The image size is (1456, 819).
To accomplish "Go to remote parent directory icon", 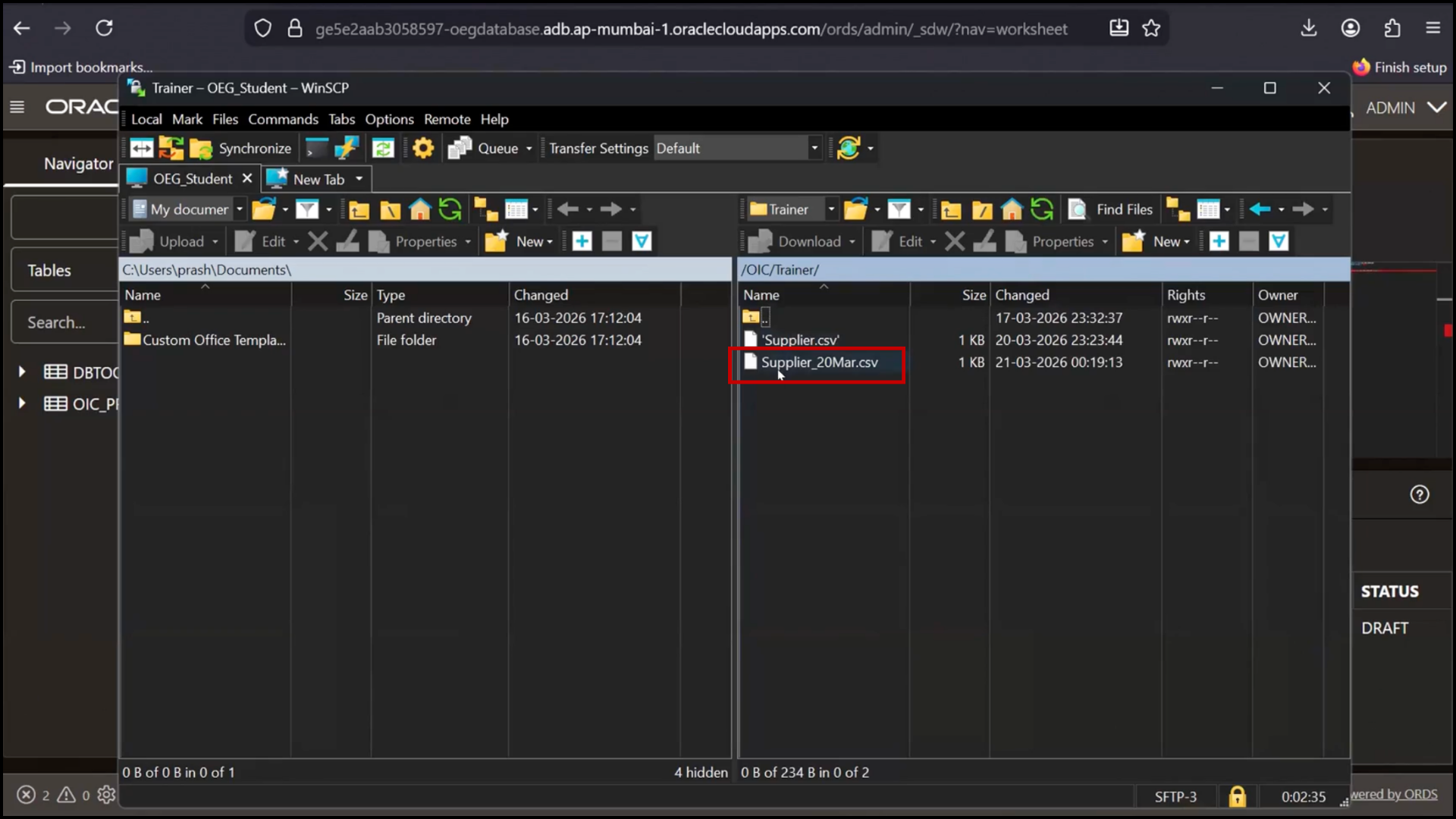I will point(951,209).
